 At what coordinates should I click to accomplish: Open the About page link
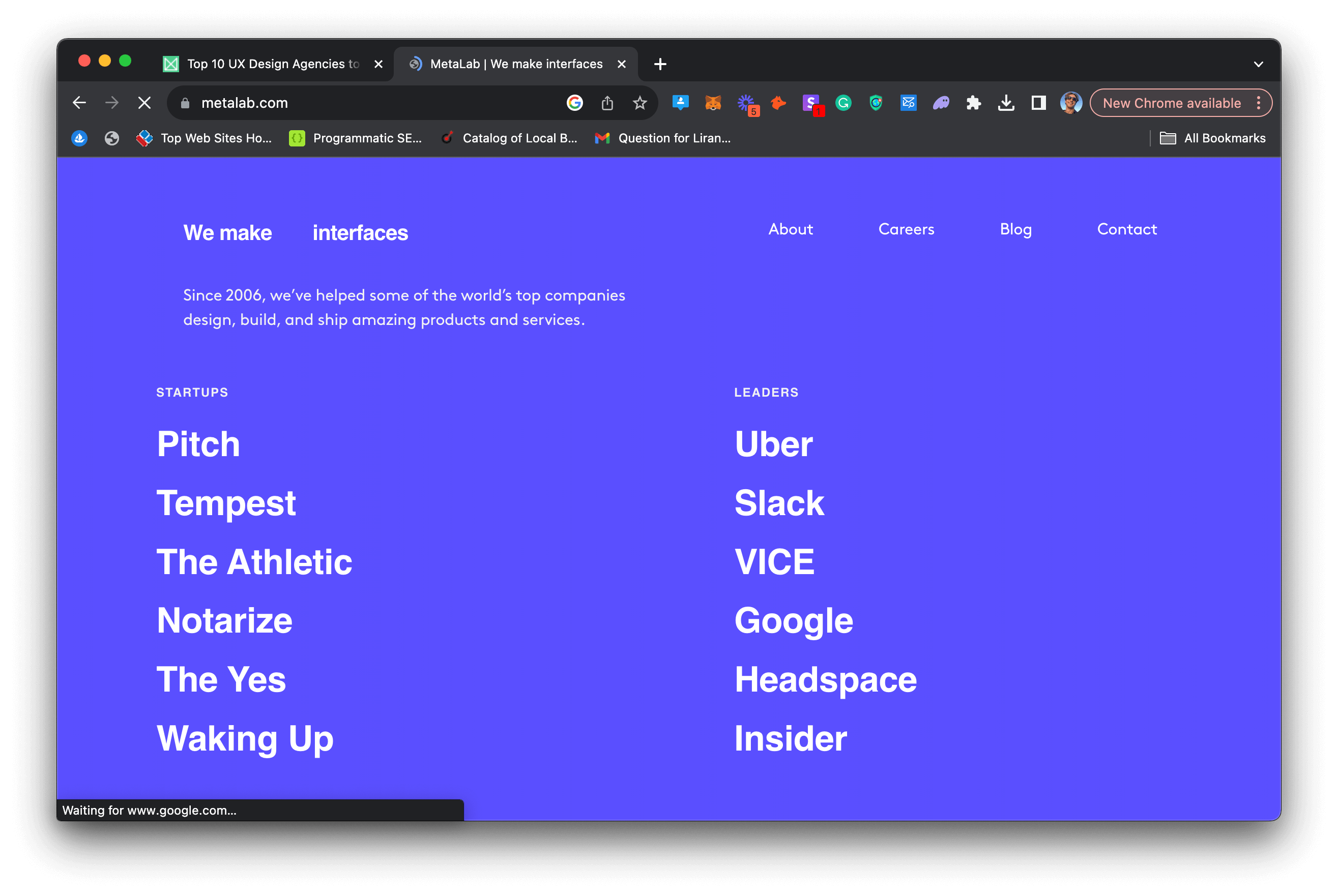tap(790, 229)
